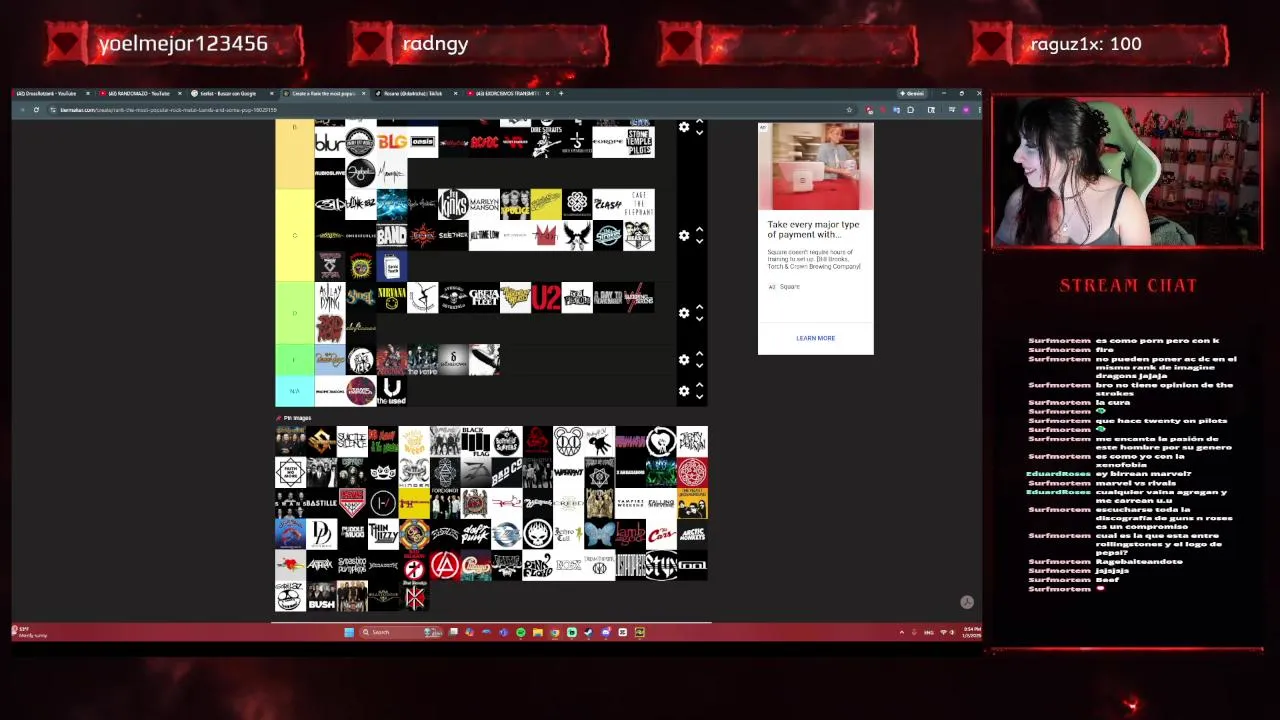1280x720 pixels.
Task: Select the Greta Van Fleet logo
Action: 484,297
